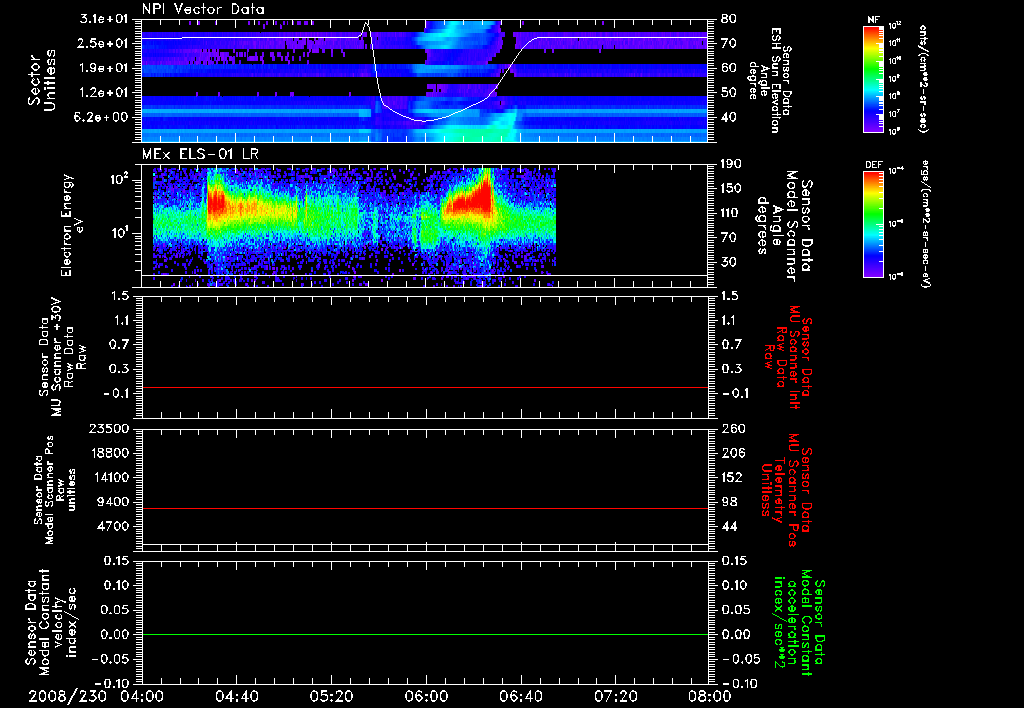Click the ergs/(cm**2-sr-sec-eV) units label
This screenshot has width=1024, height=708.
coord(925,224)
